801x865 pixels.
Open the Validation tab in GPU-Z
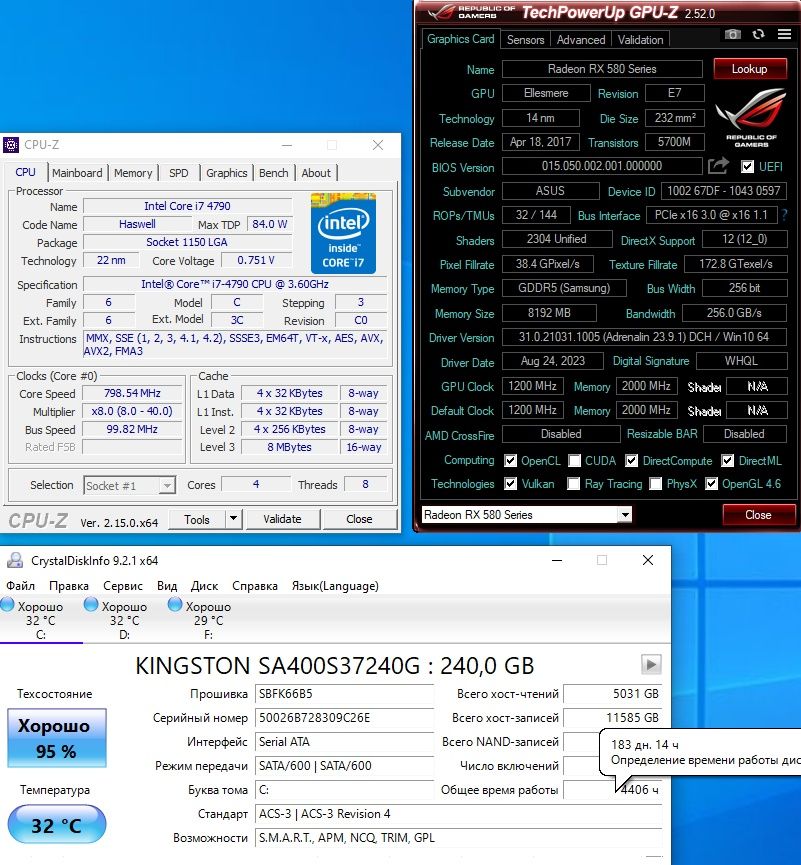[x=640, y=39]
